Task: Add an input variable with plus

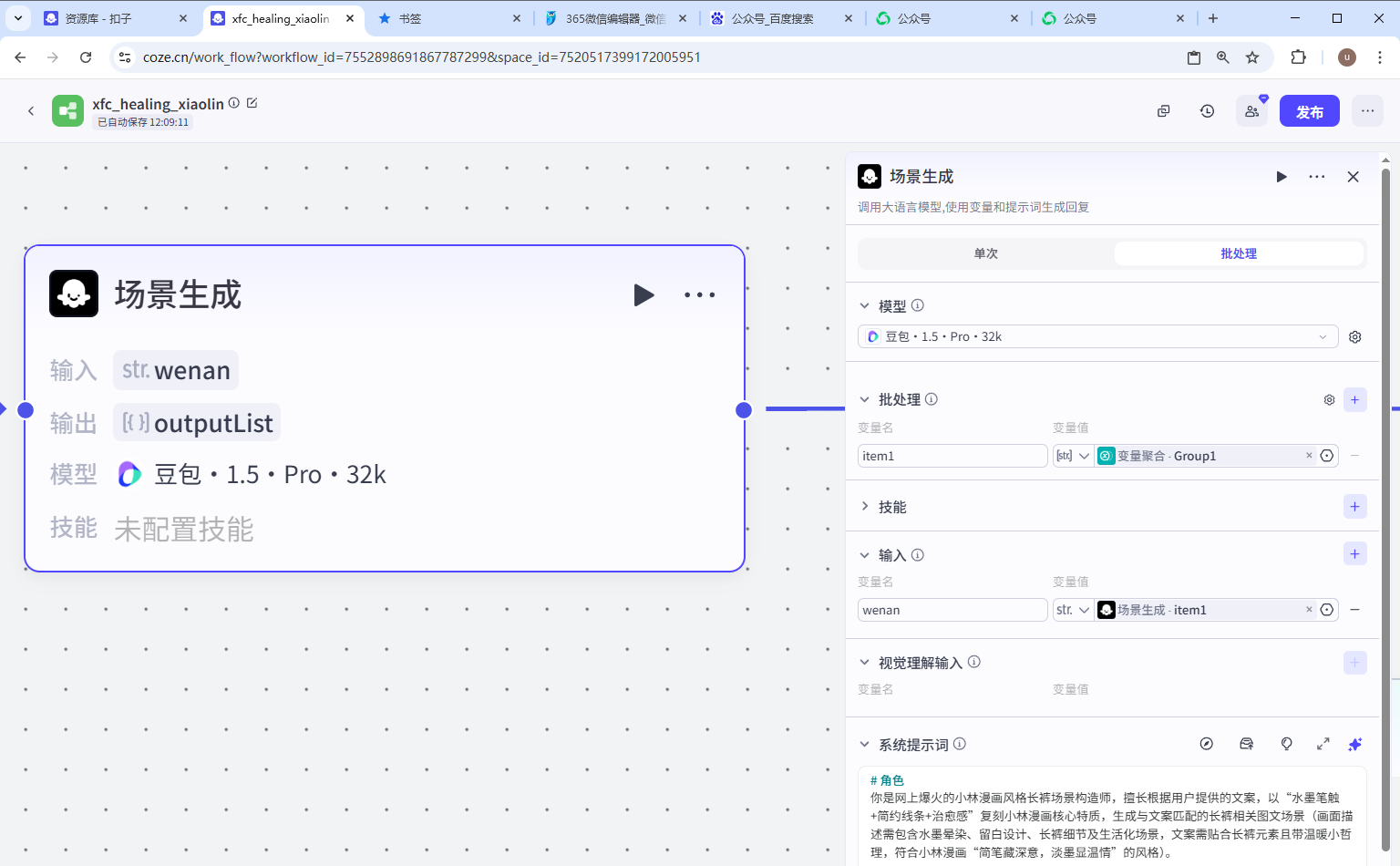Action: coord(1355,554)
